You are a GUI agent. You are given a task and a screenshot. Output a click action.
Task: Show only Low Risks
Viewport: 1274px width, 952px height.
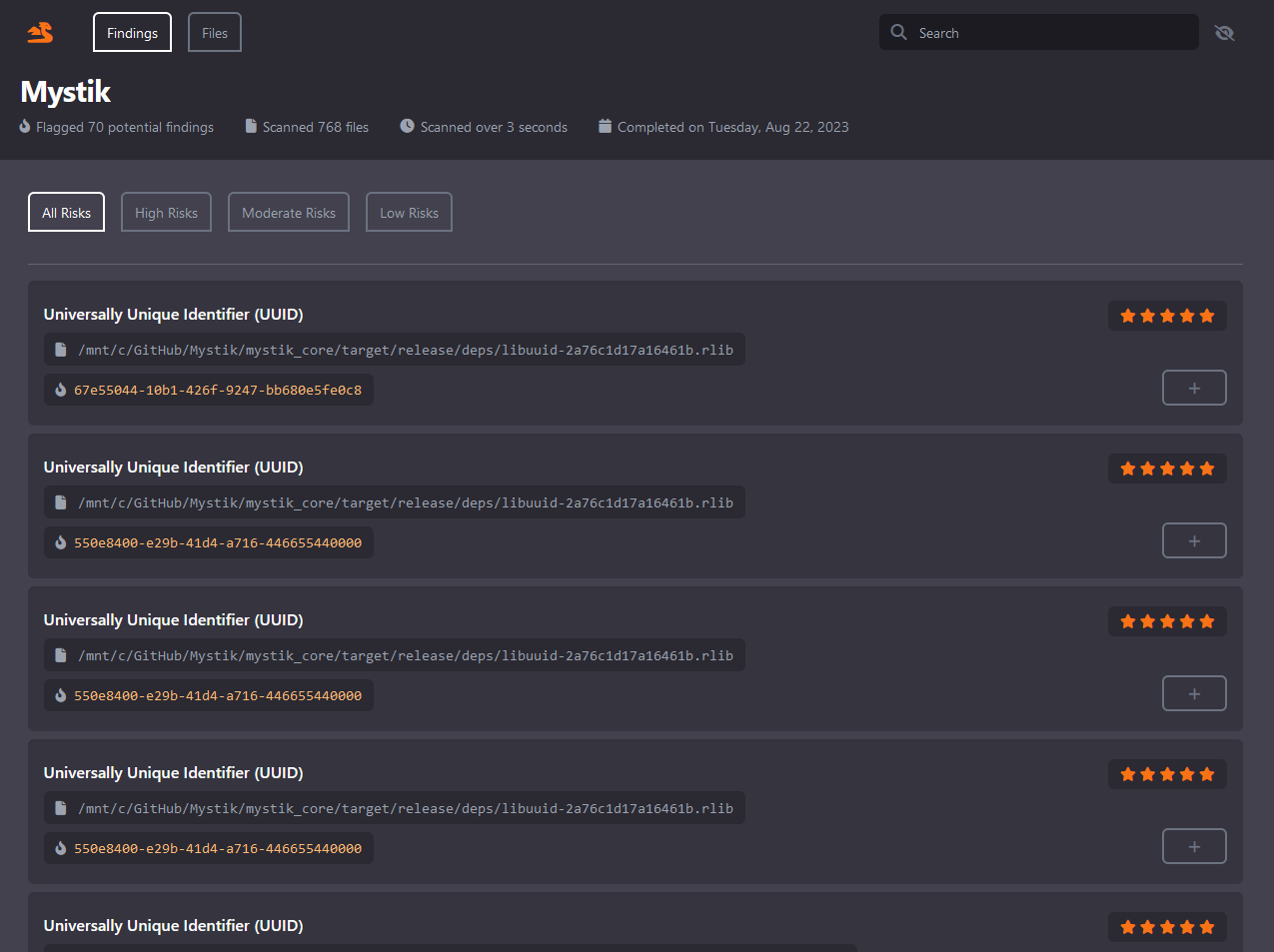click(x=409, y=212)
